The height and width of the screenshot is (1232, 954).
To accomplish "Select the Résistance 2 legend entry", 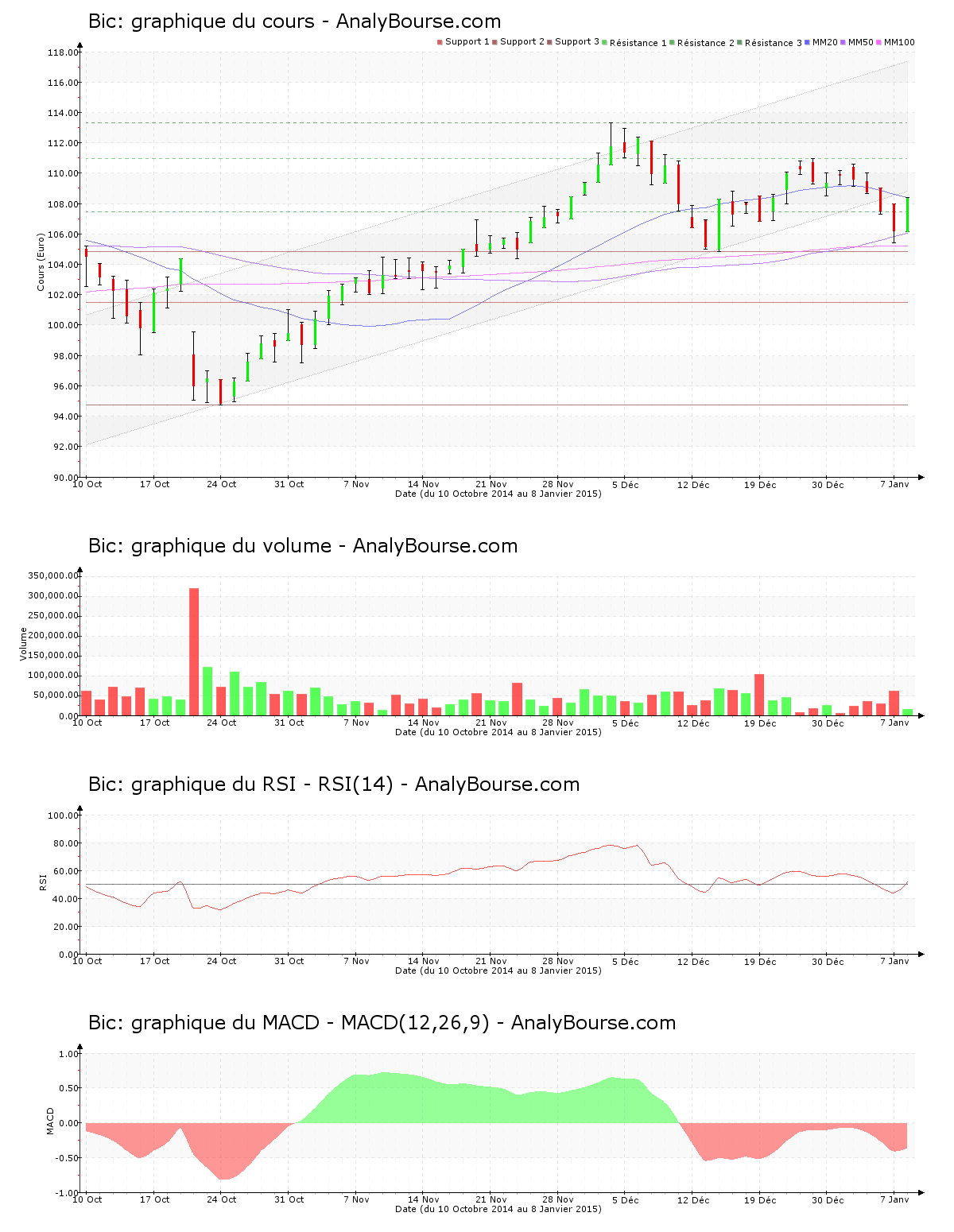I will click(702, 43).
